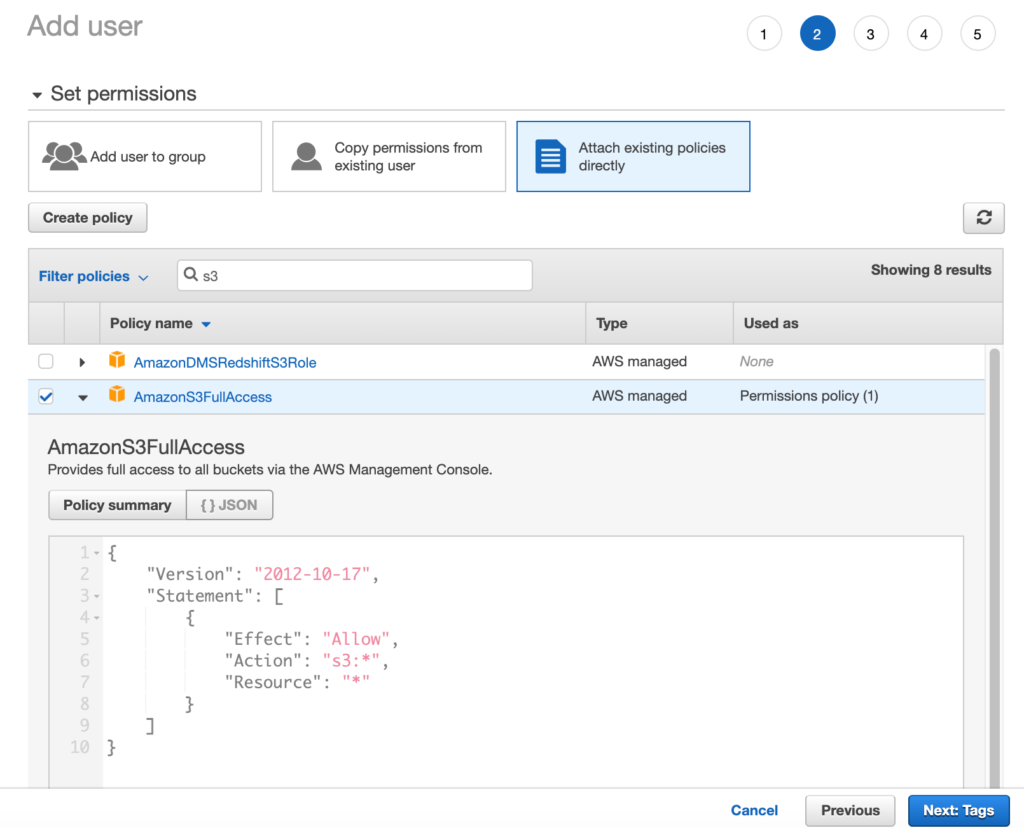This screenshot has width=1024, height=828.
Task: Click the policy list vertical scrollbar
Action: pyautogui.click(x=995, y=567)
